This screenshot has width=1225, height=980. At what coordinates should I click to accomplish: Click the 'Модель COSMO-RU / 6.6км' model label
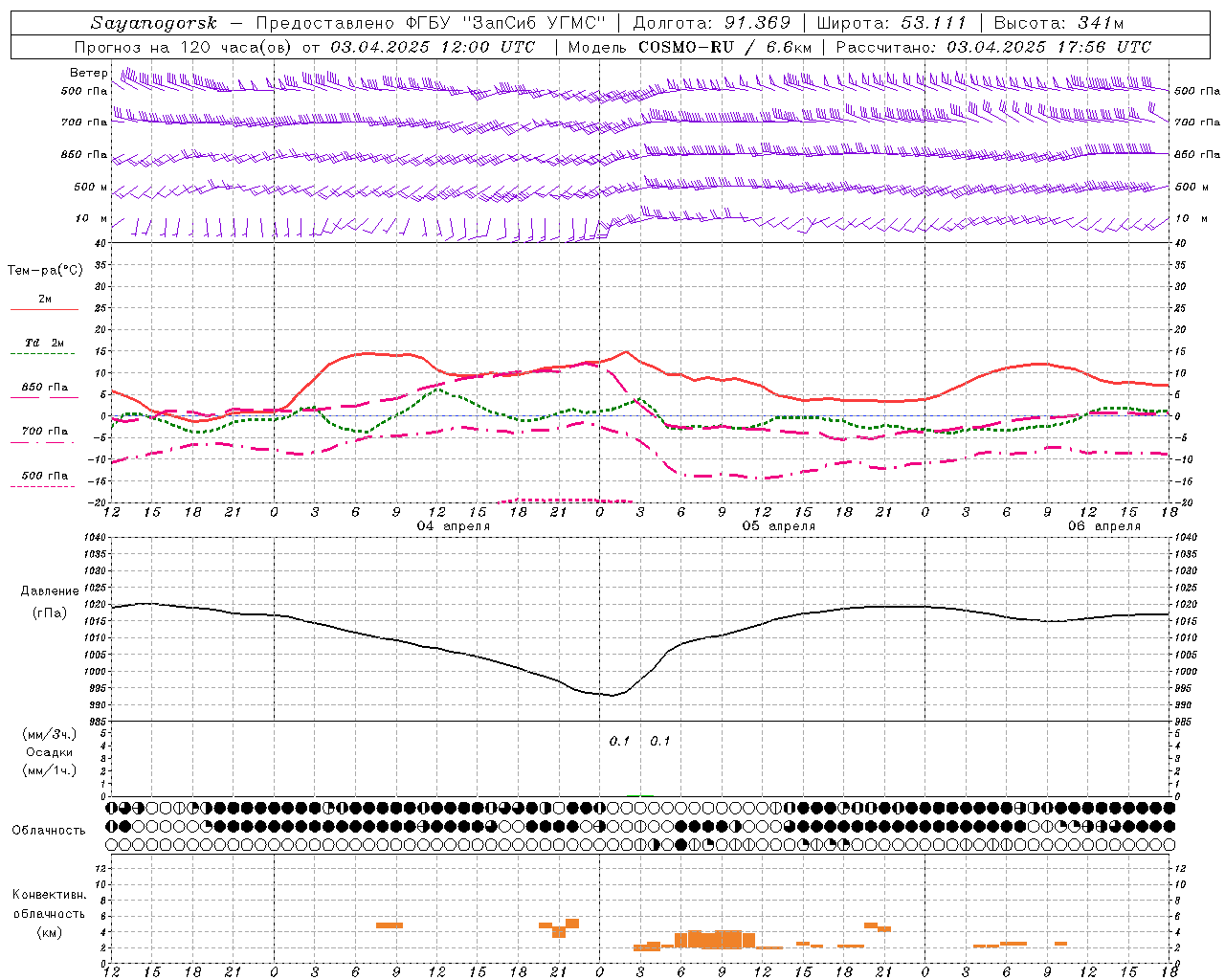click(x=690, y=47)
